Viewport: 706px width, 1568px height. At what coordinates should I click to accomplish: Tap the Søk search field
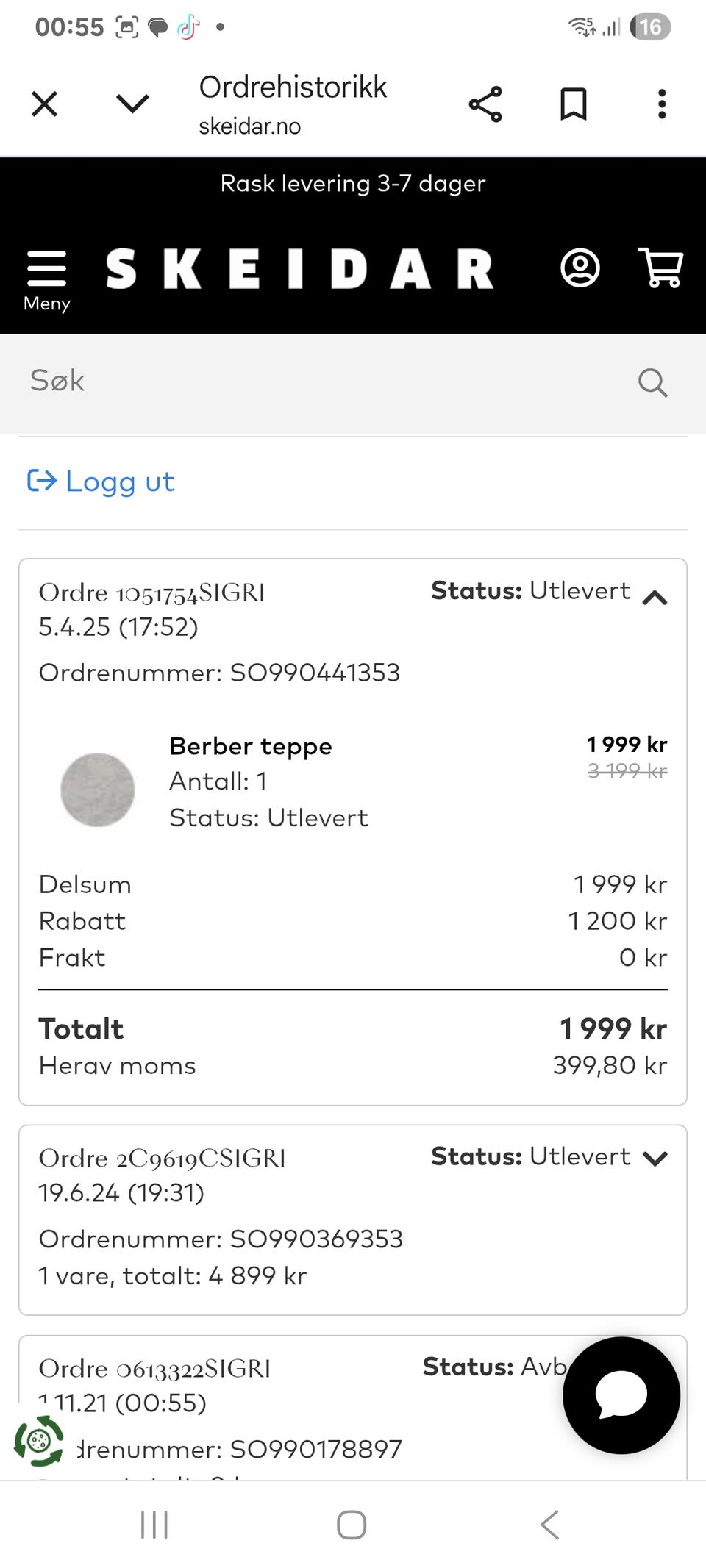click(324, 382)
